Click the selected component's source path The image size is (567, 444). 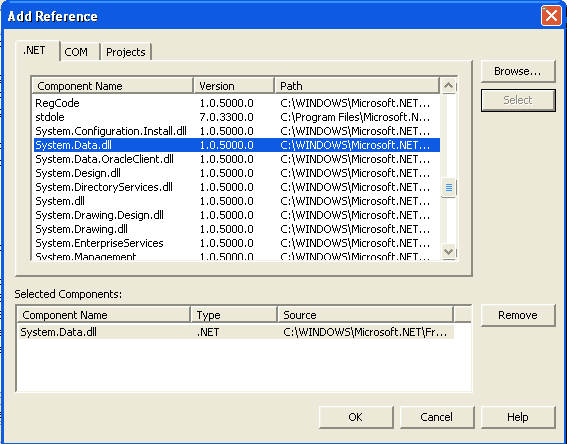click(x=365, y=332)
